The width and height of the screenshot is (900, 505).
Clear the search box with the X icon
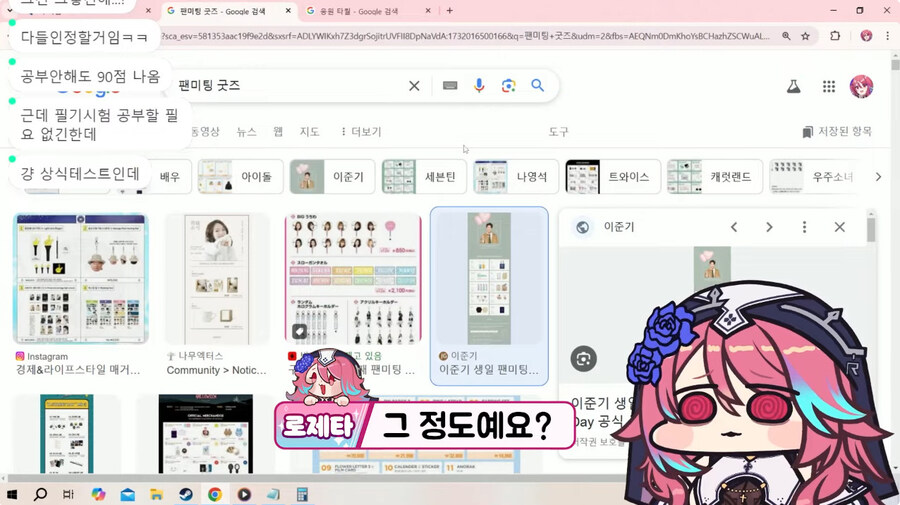[414, 86]
